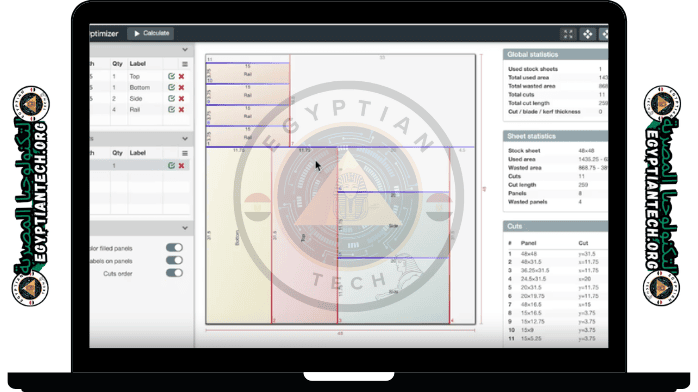698x392 pixels.
Task: Collapse the panels section chevron
Action: [185, 50]
